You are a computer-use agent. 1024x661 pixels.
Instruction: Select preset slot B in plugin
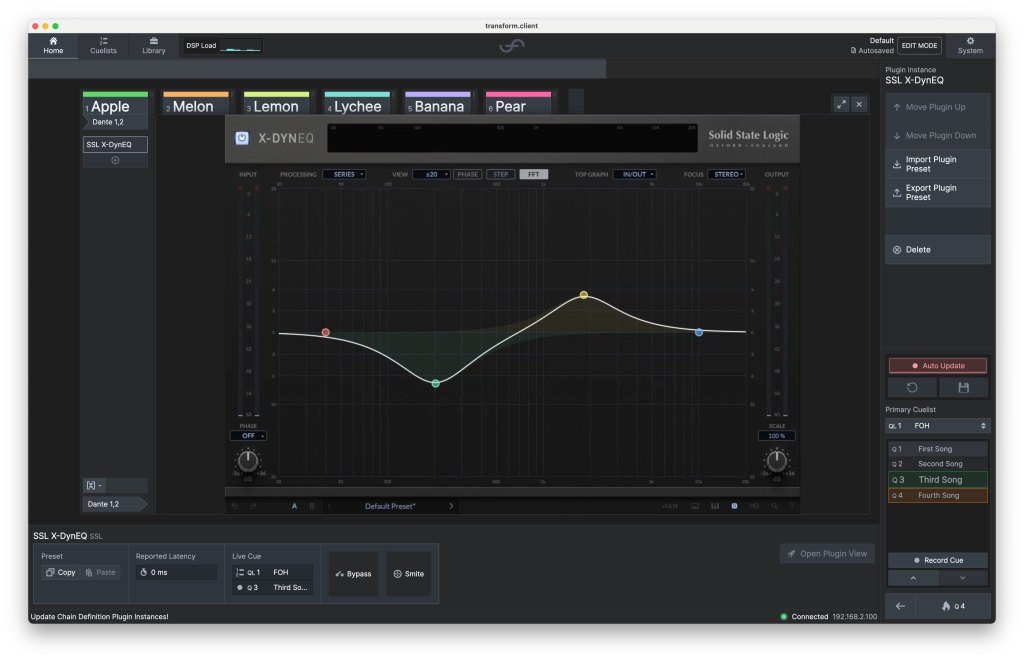point(312,506)
